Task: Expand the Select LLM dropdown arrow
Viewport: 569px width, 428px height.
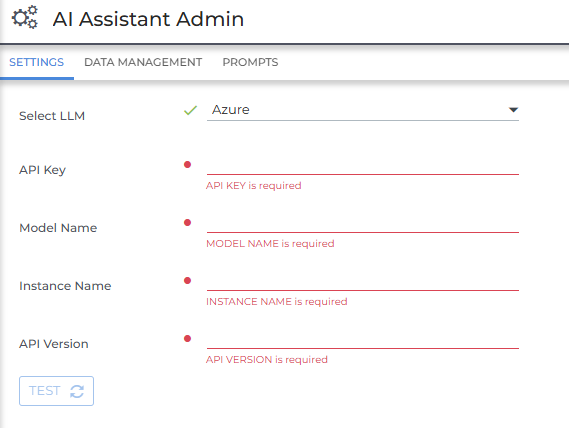Action: 513,110
